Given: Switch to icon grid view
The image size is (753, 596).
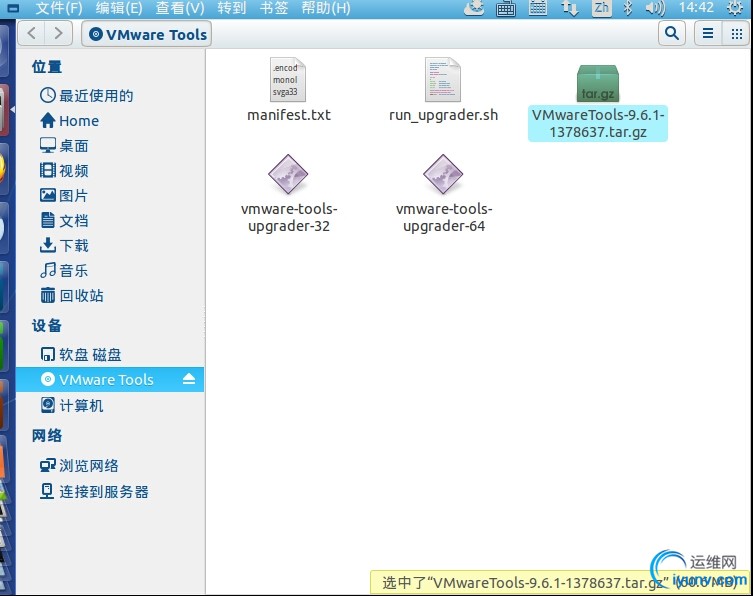Looking at the screenshot, I should (x=736, y=34).
